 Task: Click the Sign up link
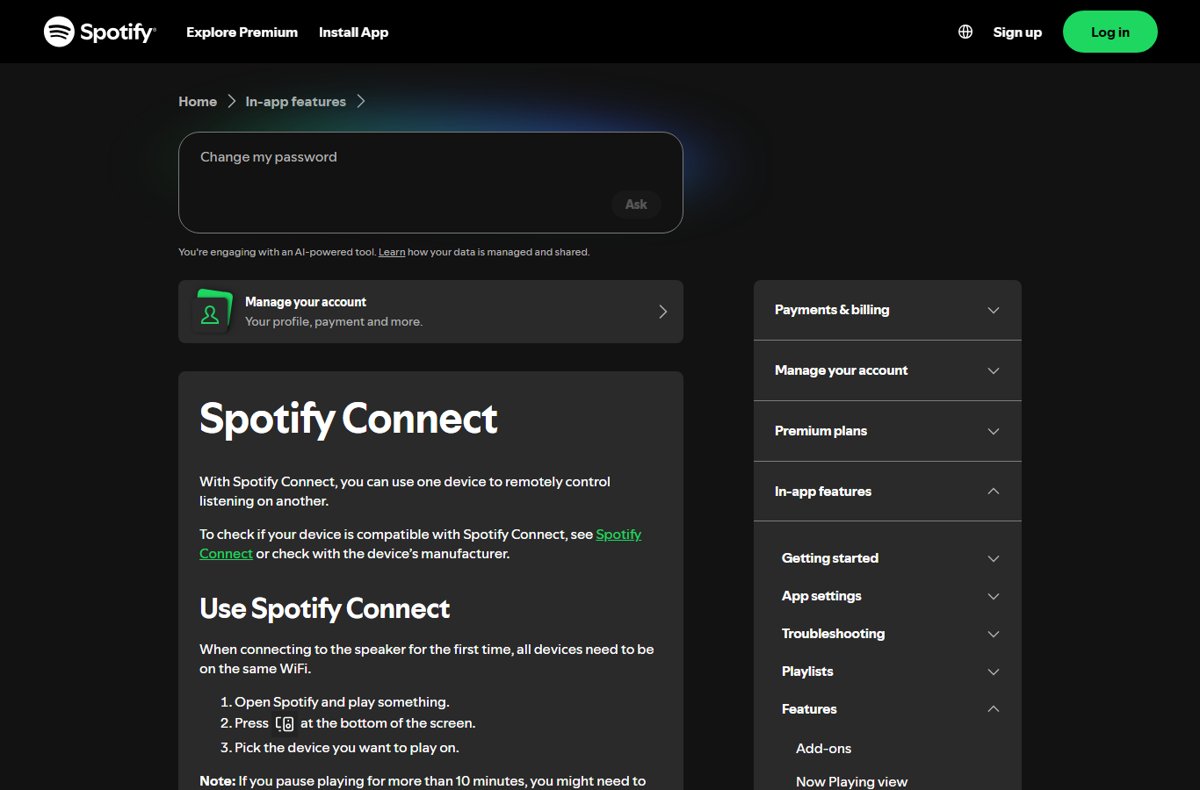[x=1017, y=32]
